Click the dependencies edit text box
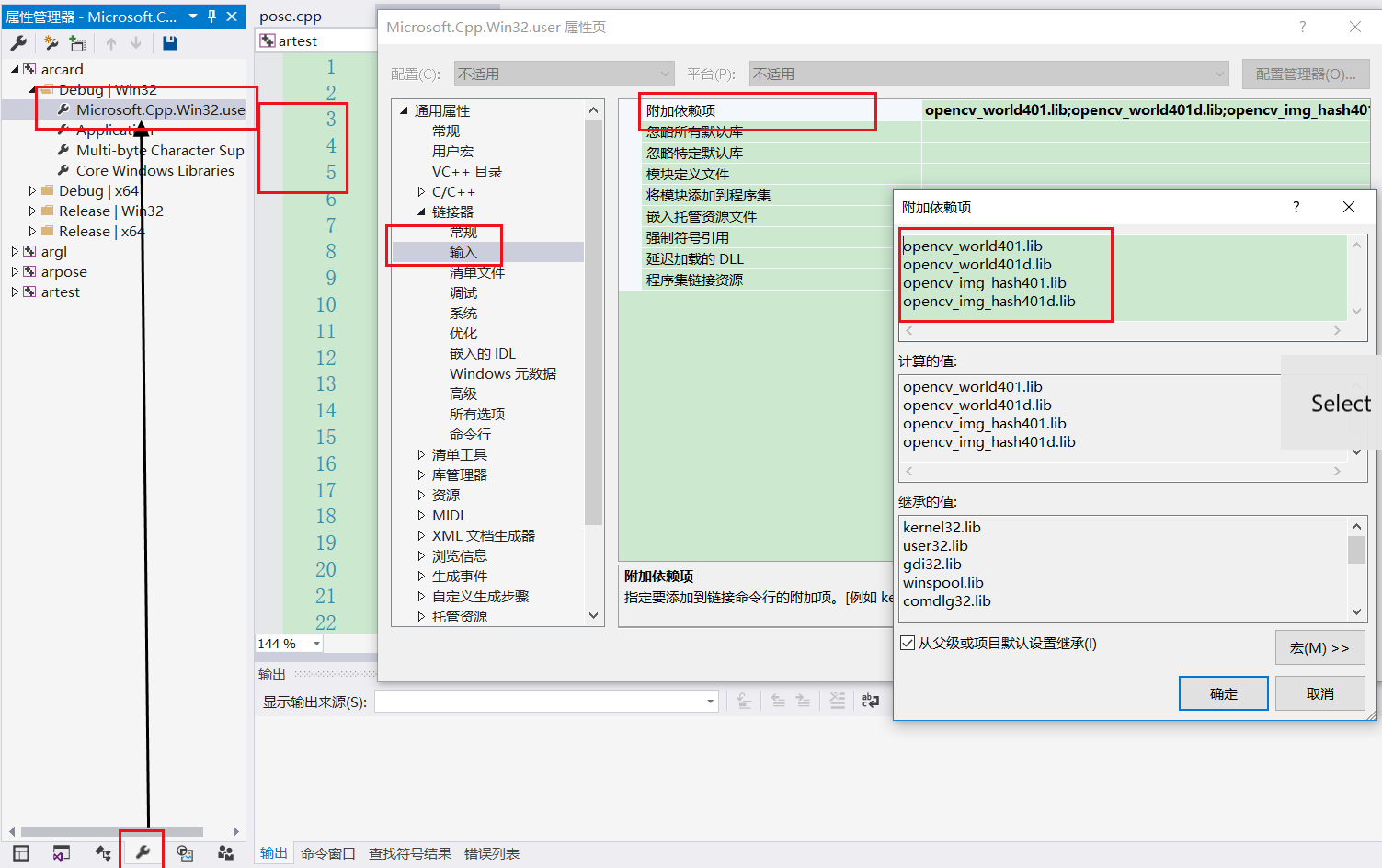 tap(1124, 276)
